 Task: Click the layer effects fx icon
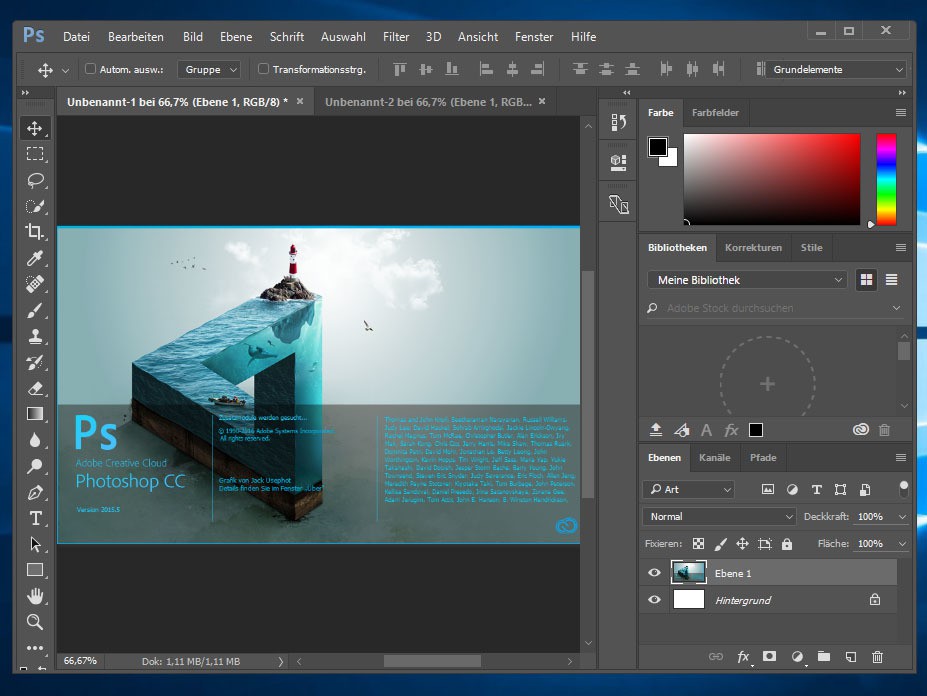[x=743, y=657]
